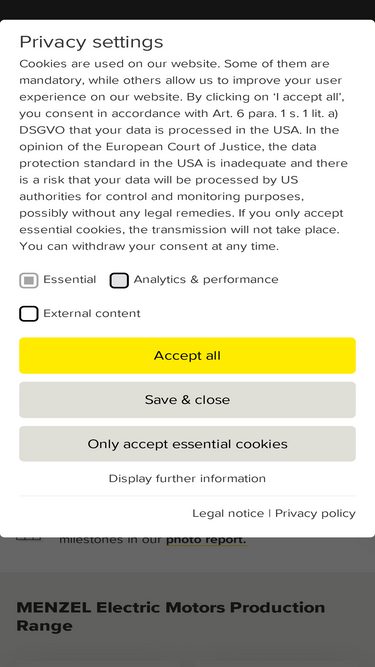Enable the Analytics & performance checkbox
The height and width of the screenshot is (667, 375).
(x=119, y=280)
